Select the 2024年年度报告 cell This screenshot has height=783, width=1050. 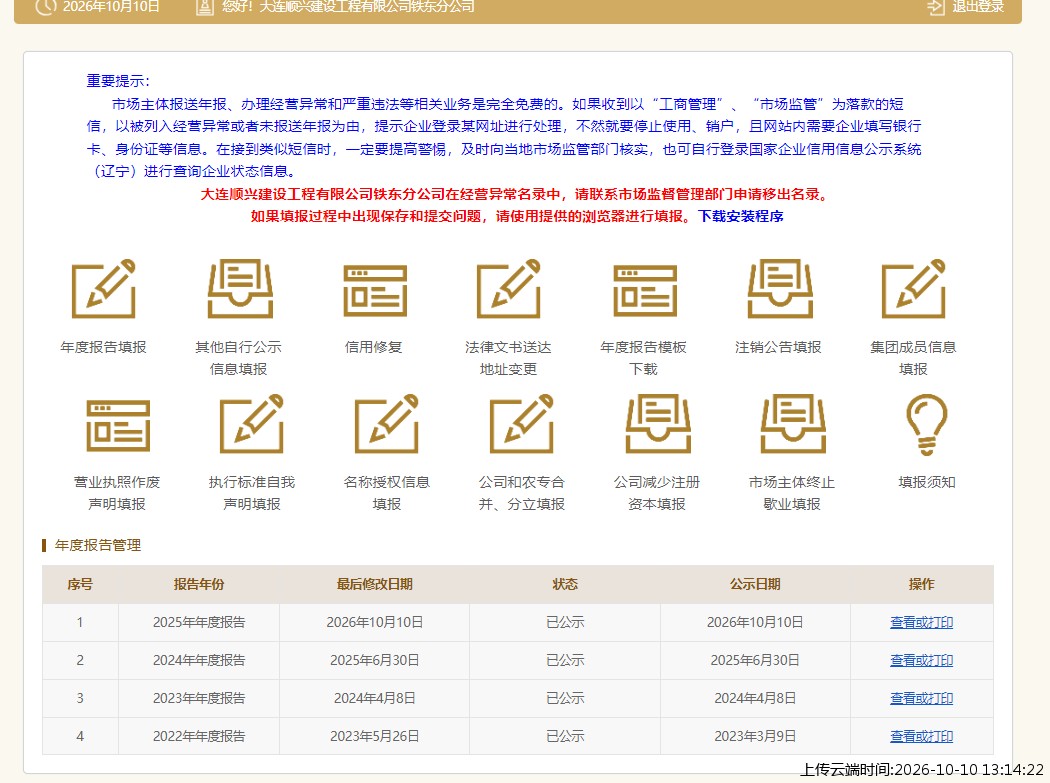point(199,660)
